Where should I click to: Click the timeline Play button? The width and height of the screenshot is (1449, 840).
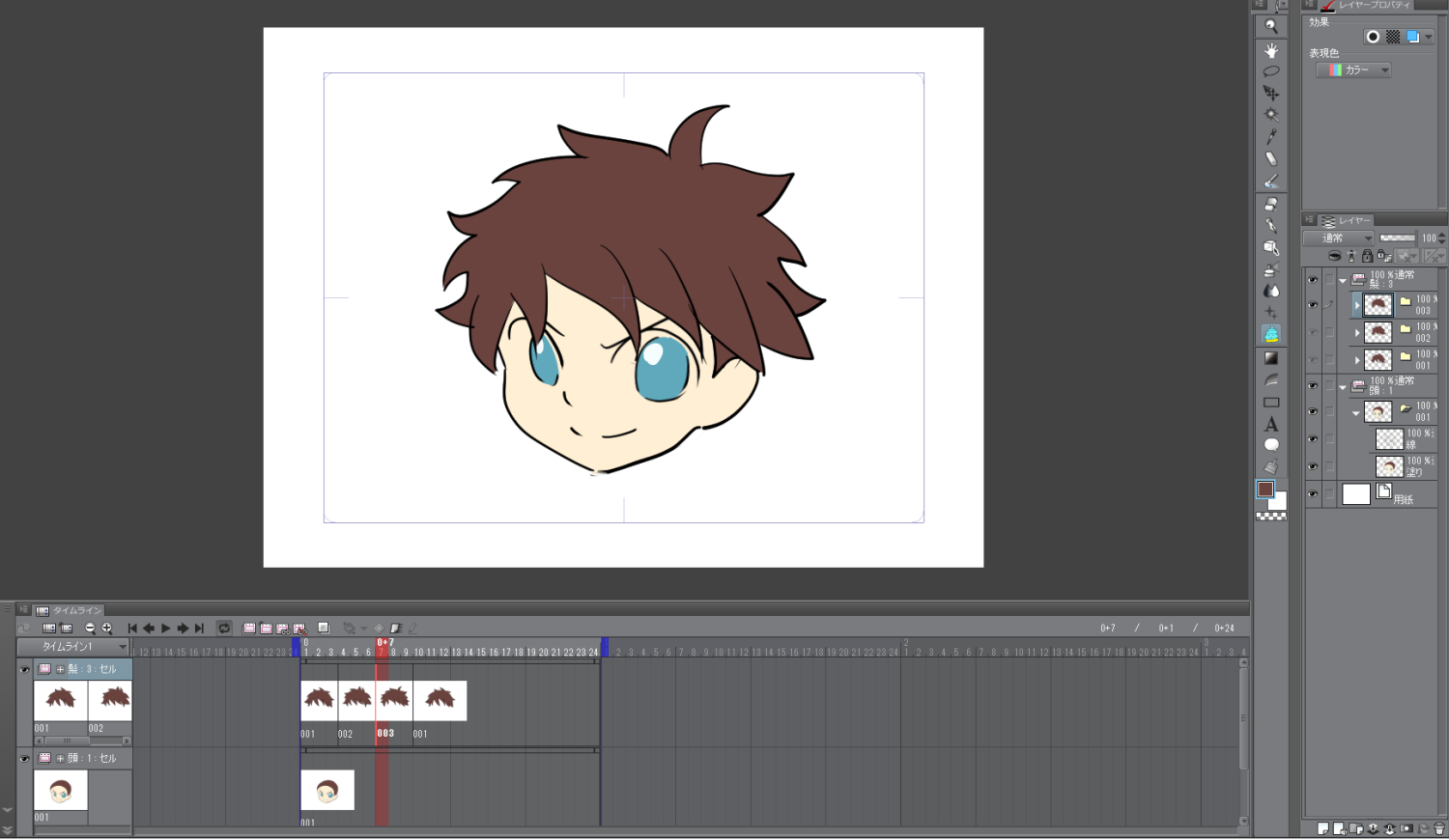166,629
